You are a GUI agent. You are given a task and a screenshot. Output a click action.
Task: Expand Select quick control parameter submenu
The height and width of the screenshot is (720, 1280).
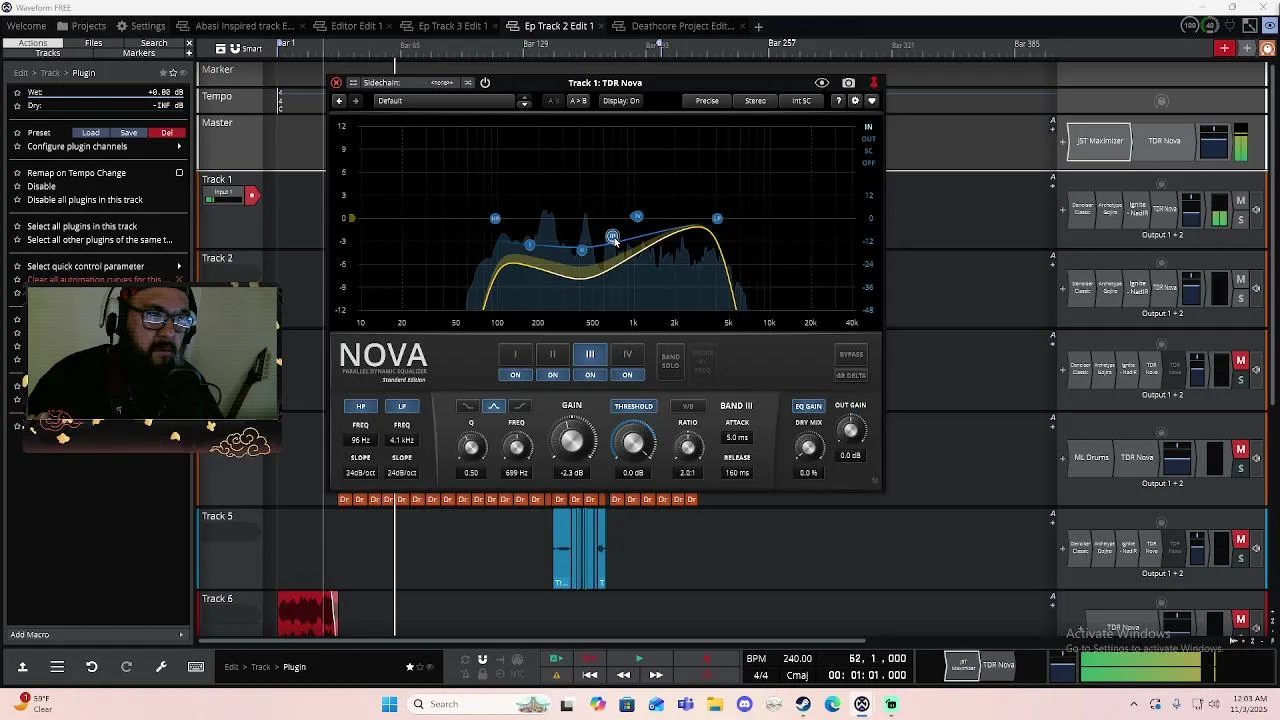point(179,266)
